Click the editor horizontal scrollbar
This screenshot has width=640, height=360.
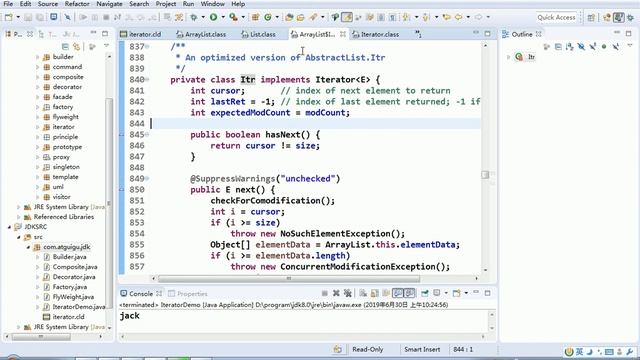tap(289, 279)
